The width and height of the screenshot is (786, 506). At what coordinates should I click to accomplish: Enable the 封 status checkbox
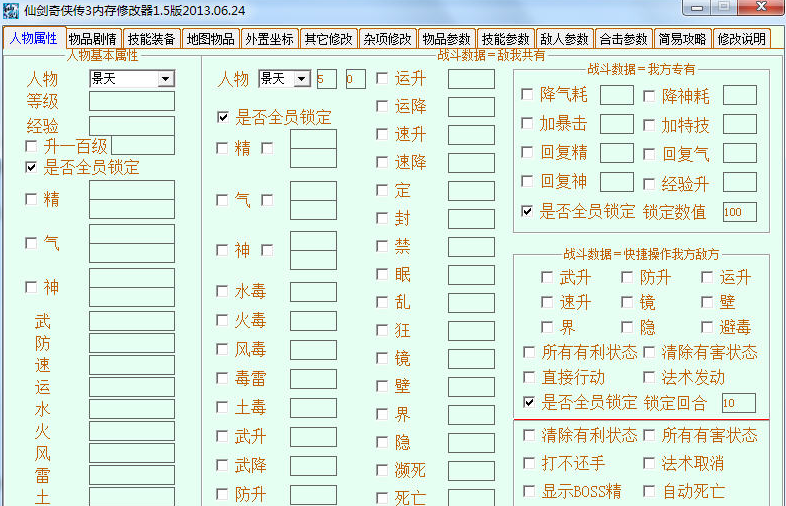(382, 218)
